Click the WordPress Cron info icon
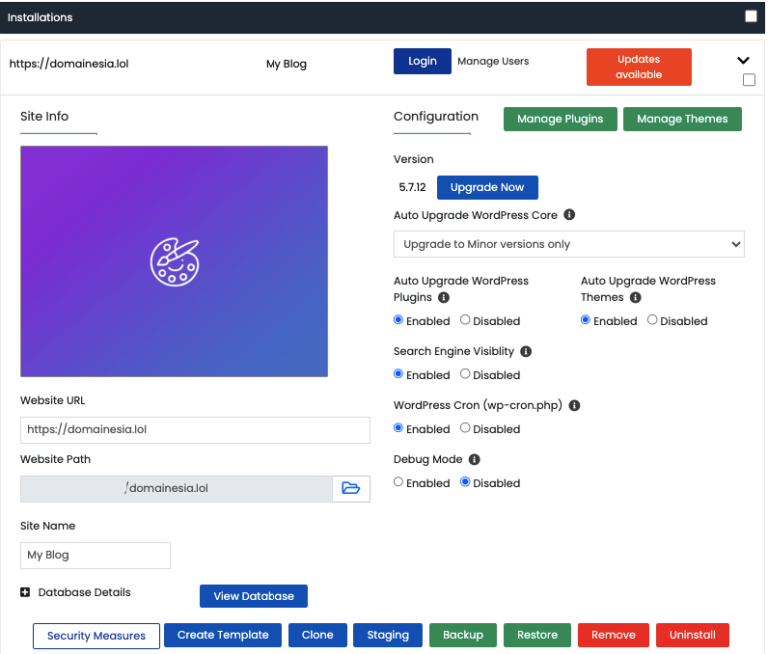This screenshot has height=654, width=768. [575, 405]
